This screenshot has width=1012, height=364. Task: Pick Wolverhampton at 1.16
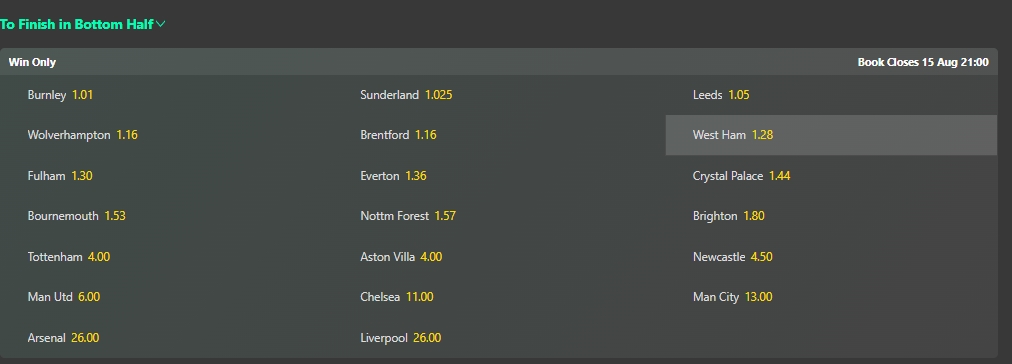(x=167, y=135)
